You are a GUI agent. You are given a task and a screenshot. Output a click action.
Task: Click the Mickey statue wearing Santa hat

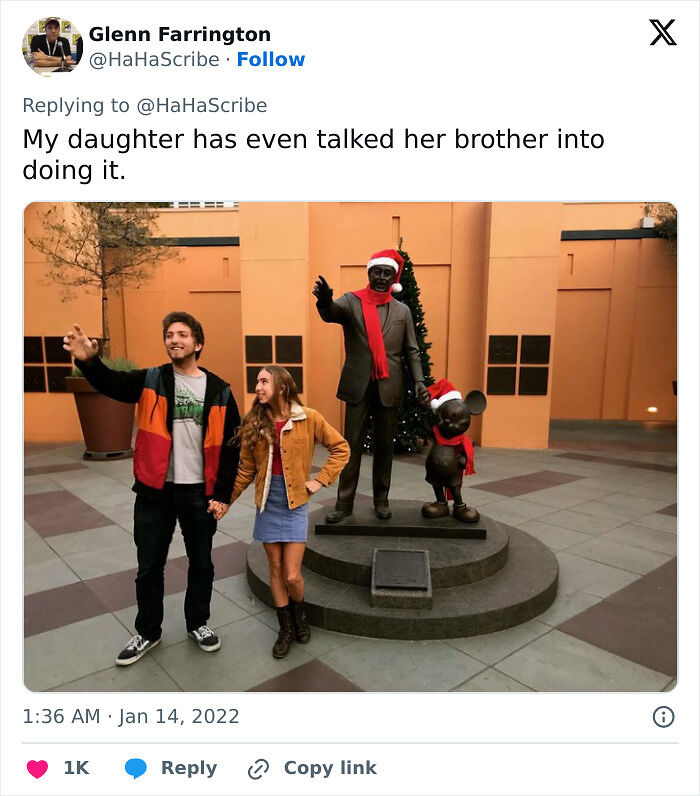[x=451, y=451]
